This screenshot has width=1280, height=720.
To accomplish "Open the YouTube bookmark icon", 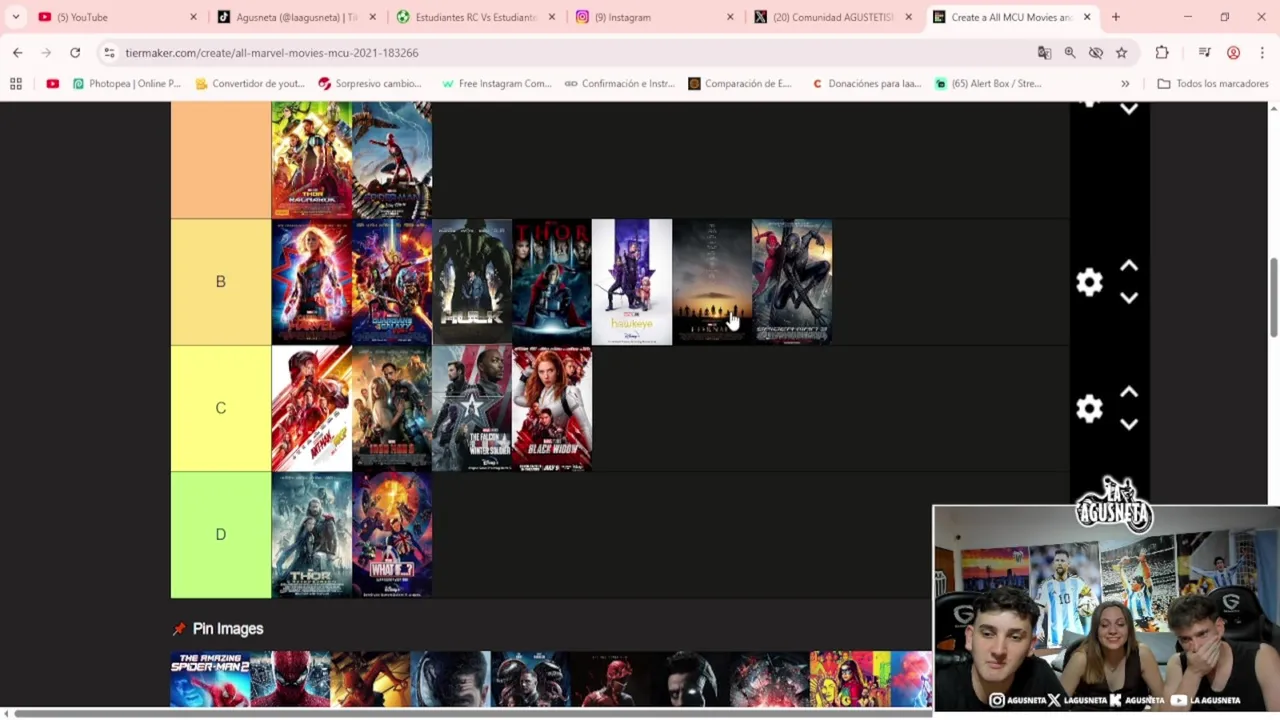I will pyautogui.click(x=52, y=84).
